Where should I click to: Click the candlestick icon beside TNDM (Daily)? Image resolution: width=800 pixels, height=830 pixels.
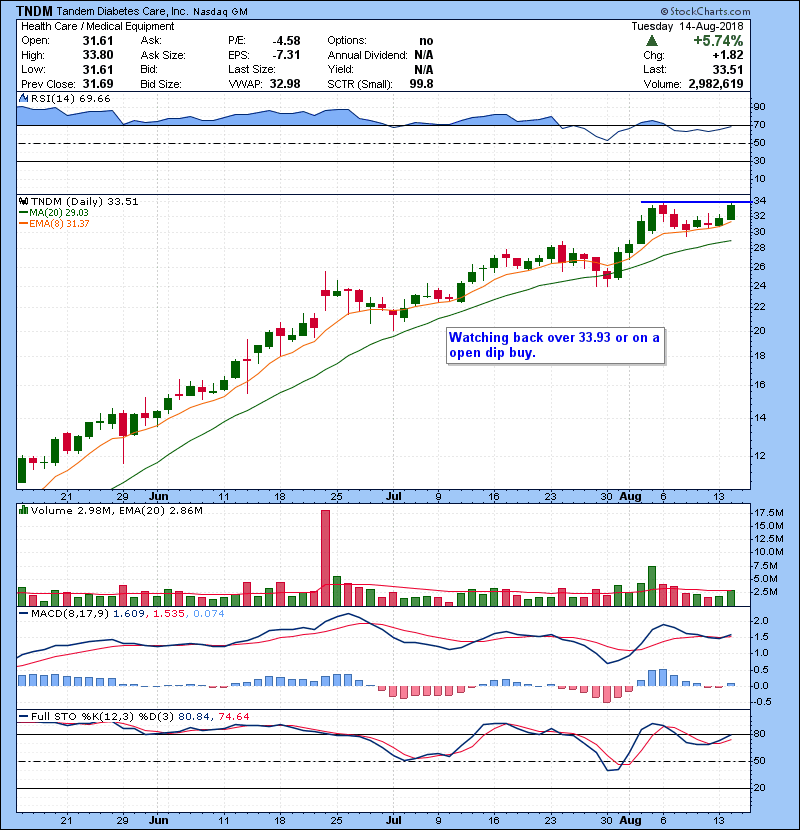click(23, 201)
